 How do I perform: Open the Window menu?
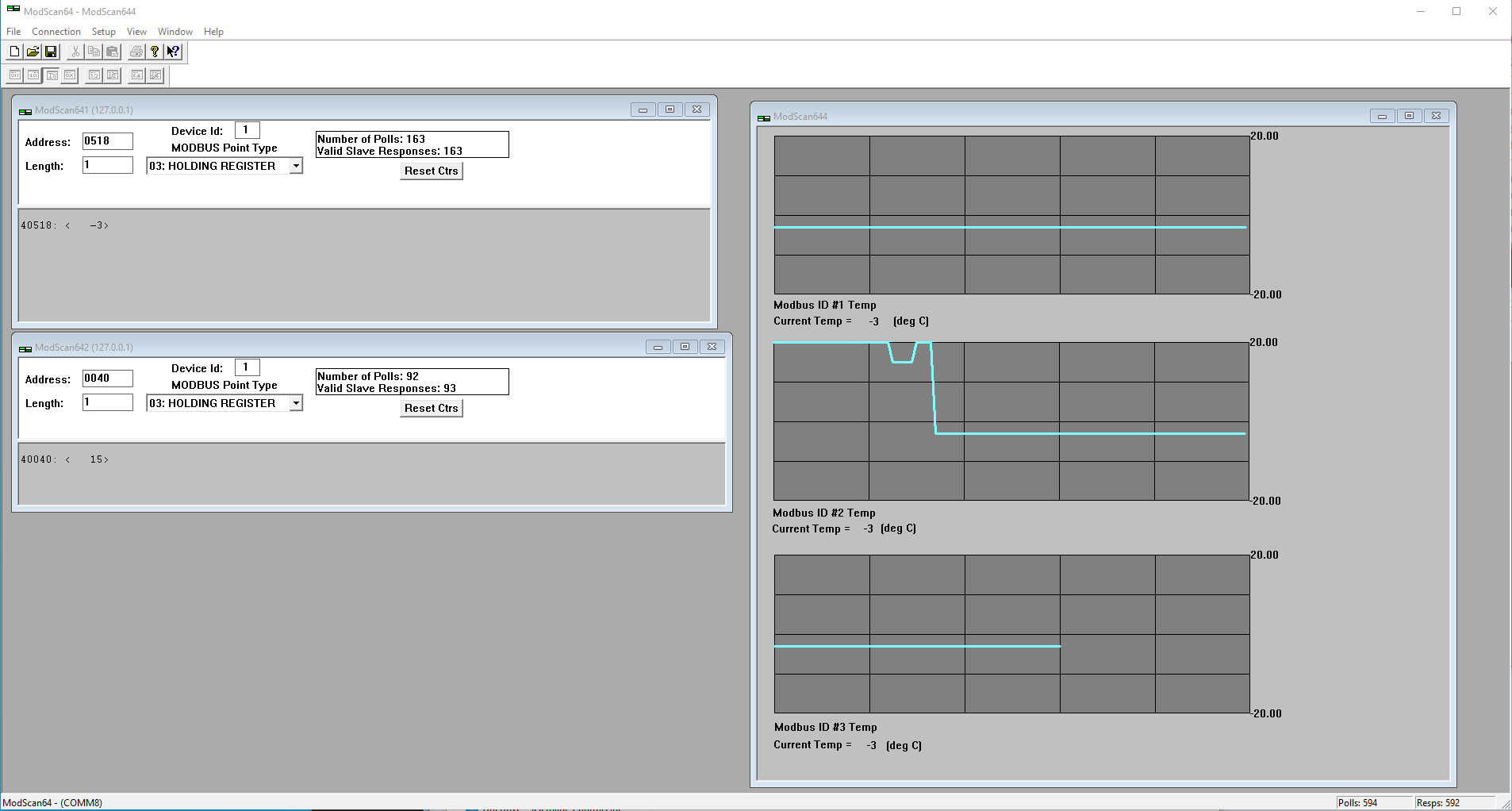coord(175,32)
